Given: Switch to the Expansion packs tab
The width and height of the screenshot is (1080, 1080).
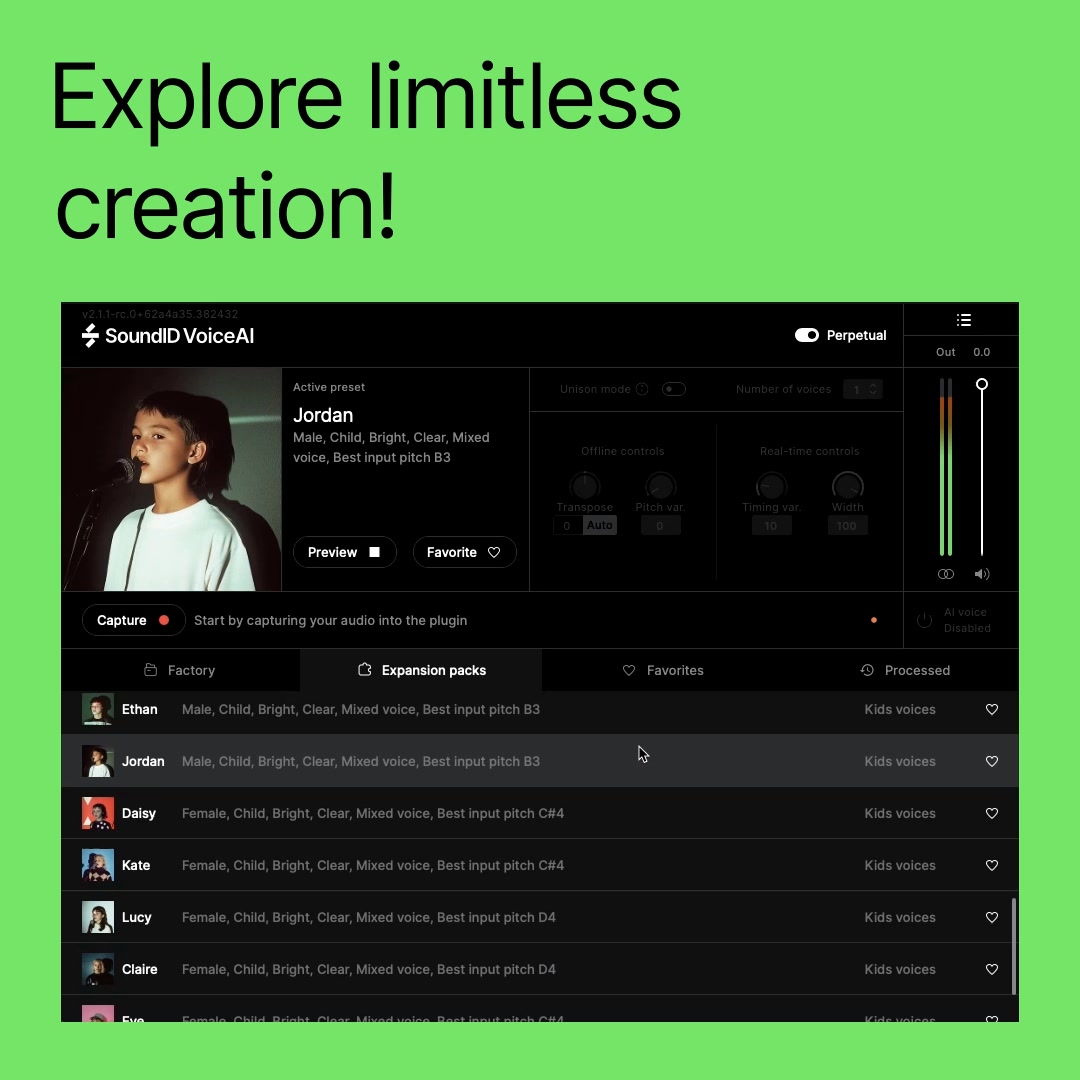Looking at the screenshot, I should click(421, 670).
